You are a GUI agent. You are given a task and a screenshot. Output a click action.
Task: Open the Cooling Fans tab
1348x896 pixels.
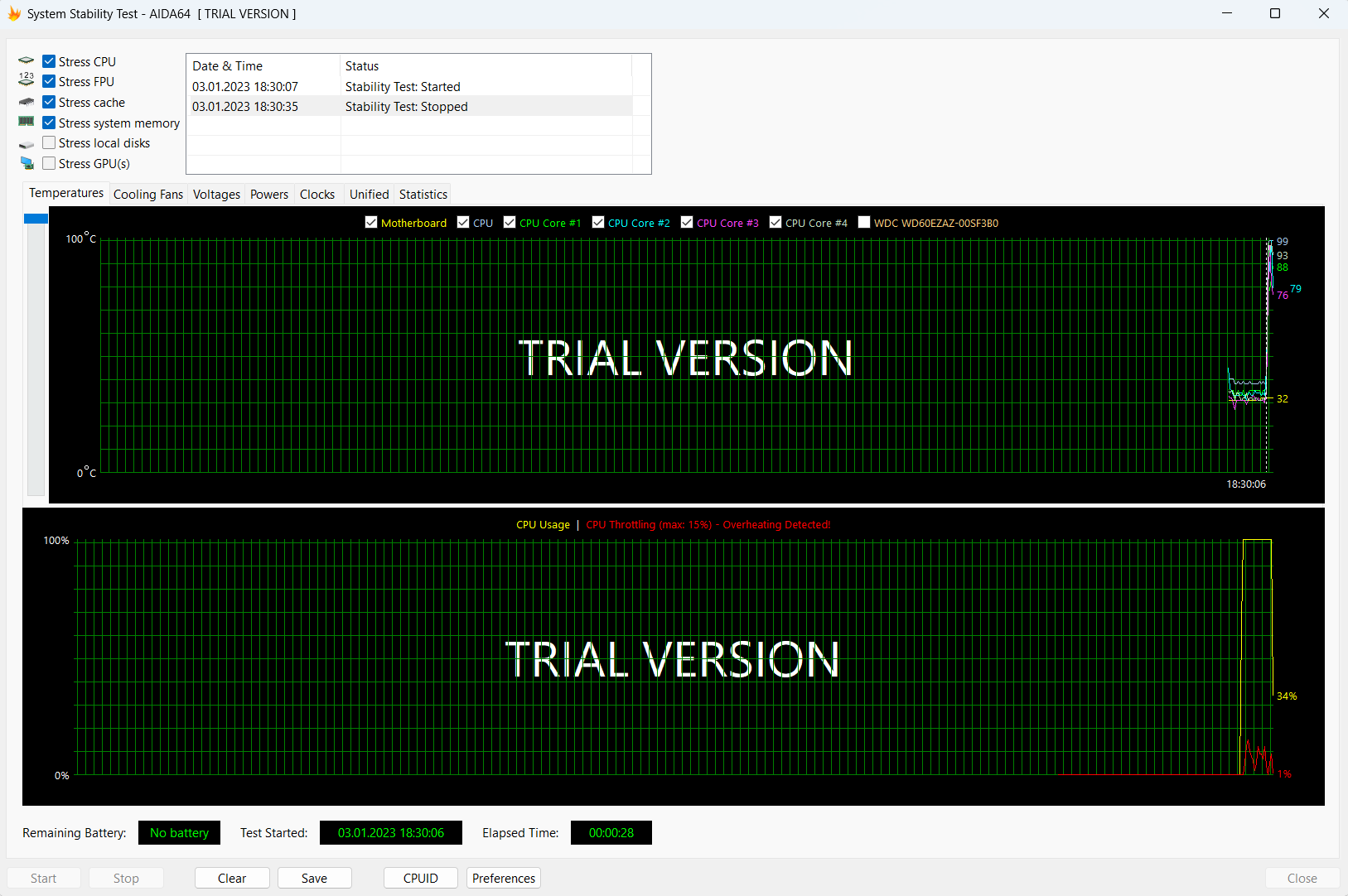pyautogui.click(x=148, y=195)
